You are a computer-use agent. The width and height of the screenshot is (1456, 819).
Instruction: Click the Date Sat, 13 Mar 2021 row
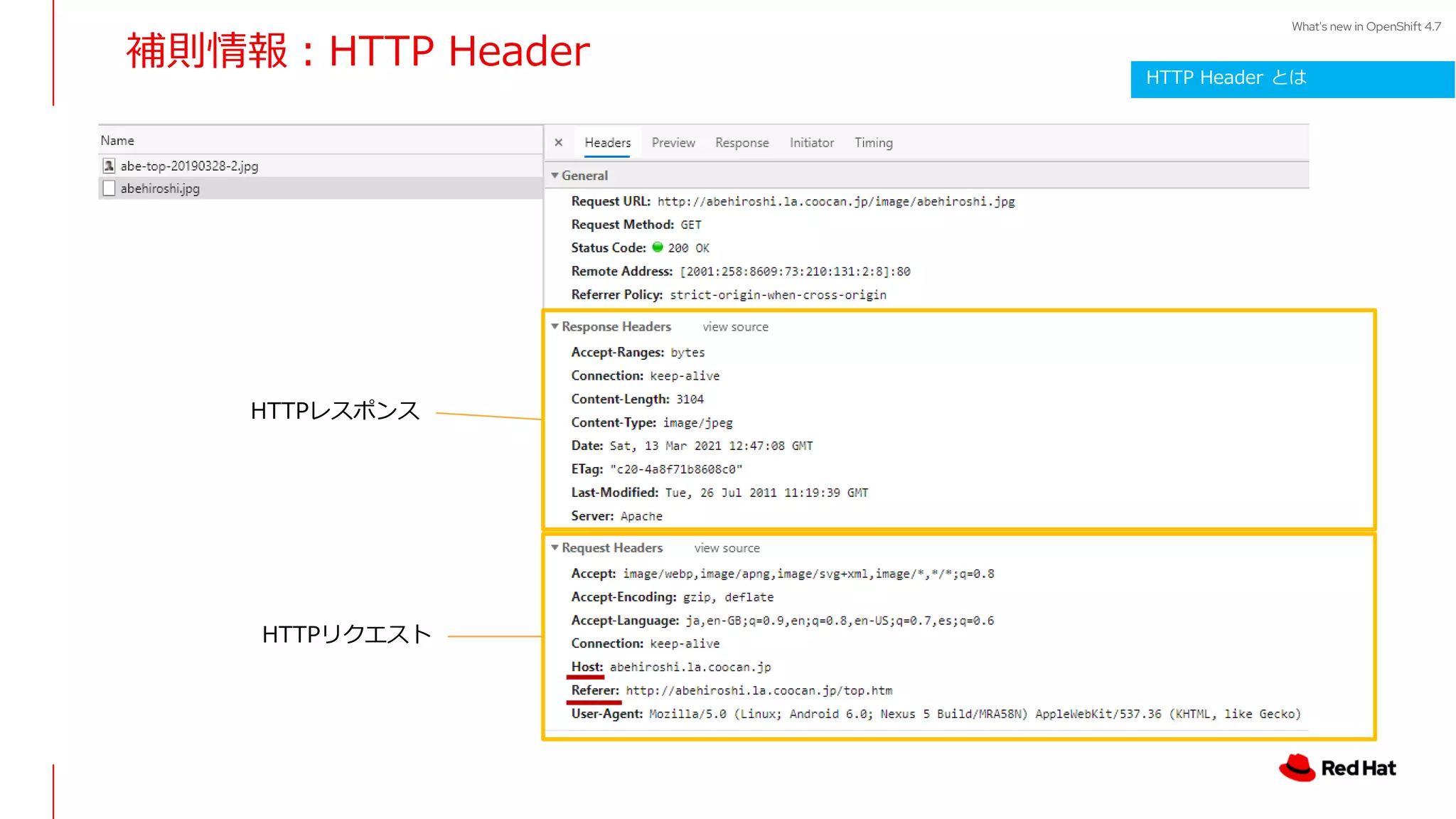coord(692,446)
